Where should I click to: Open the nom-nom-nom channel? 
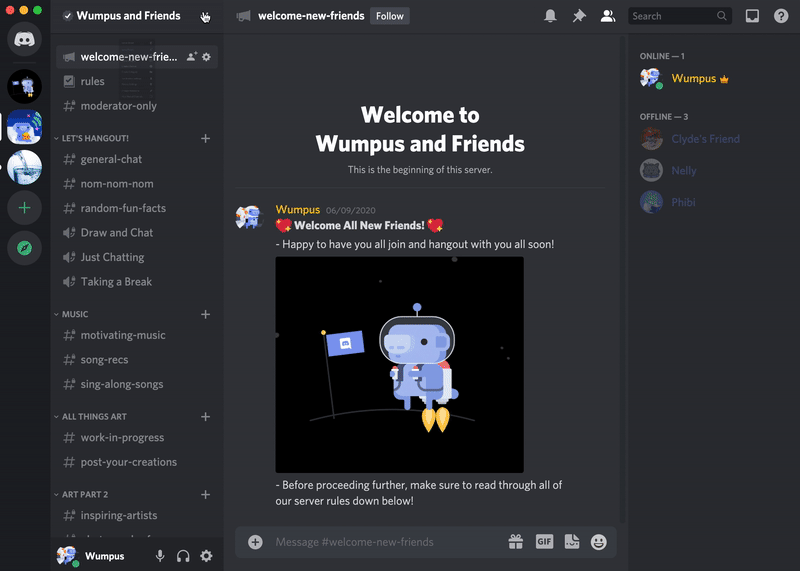(x=137, y=184)
